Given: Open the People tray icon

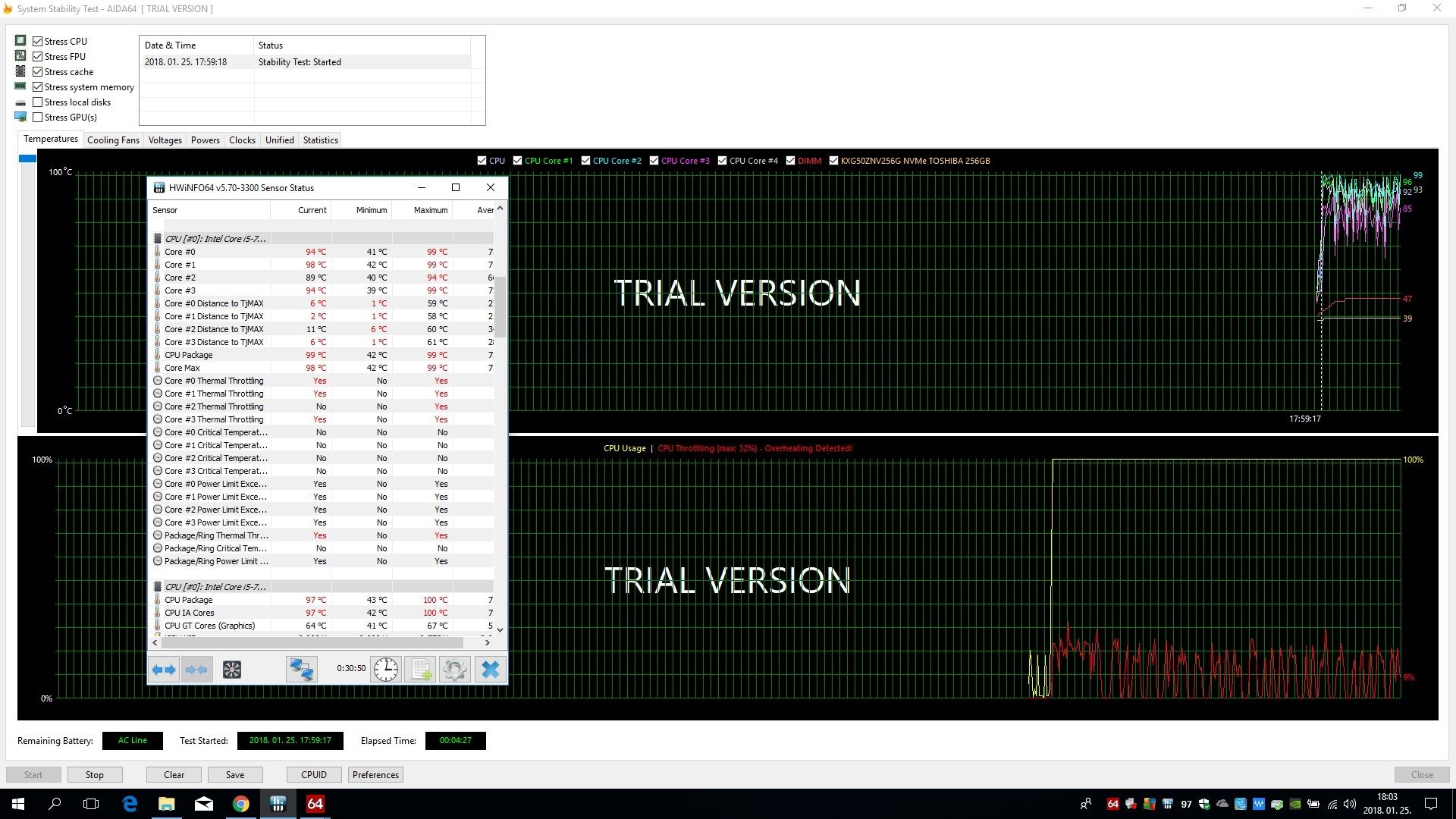Looking at the screenshot, I should coord(1086,804).
